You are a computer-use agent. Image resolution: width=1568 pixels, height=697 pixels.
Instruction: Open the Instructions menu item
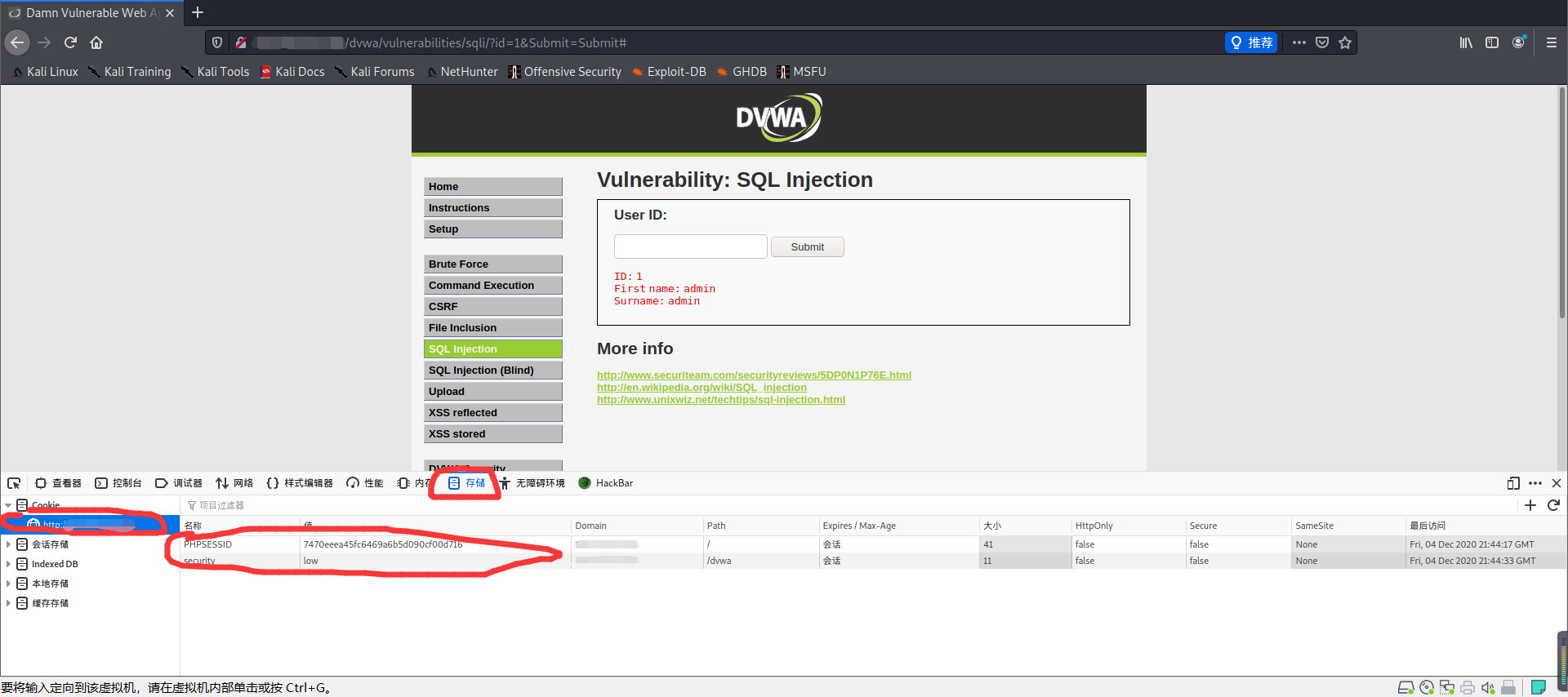click(x=493, y=208)
